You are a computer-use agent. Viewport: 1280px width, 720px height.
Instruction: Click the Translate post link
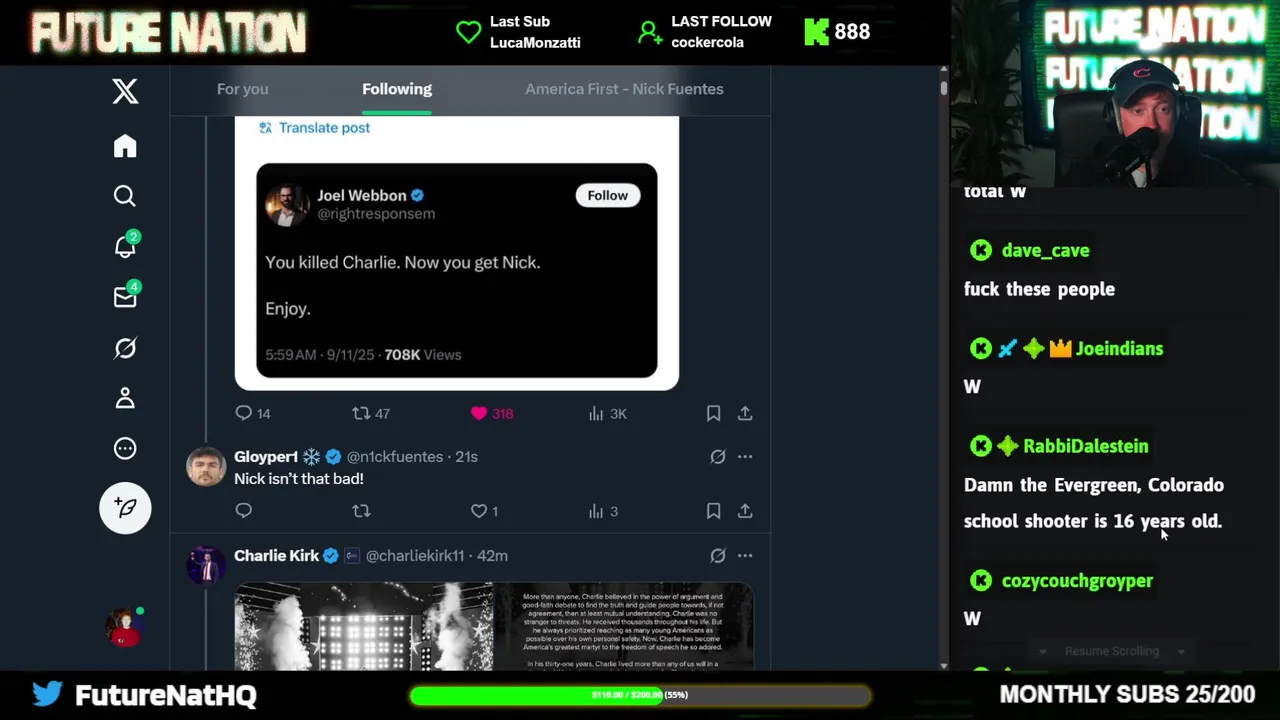pyautogui.click(x=324, y=128)
